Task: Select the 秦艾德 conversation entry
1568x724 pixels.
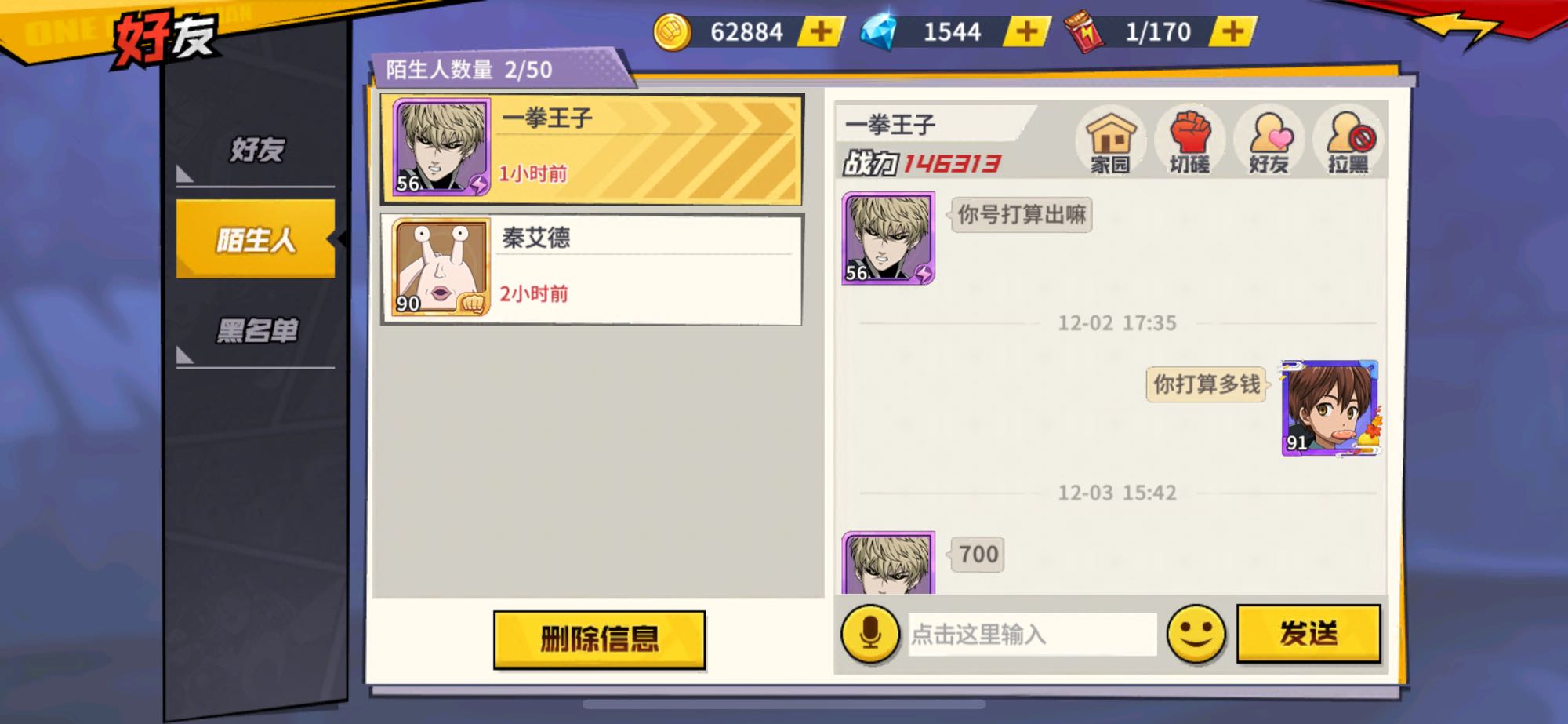Action: 592,270
